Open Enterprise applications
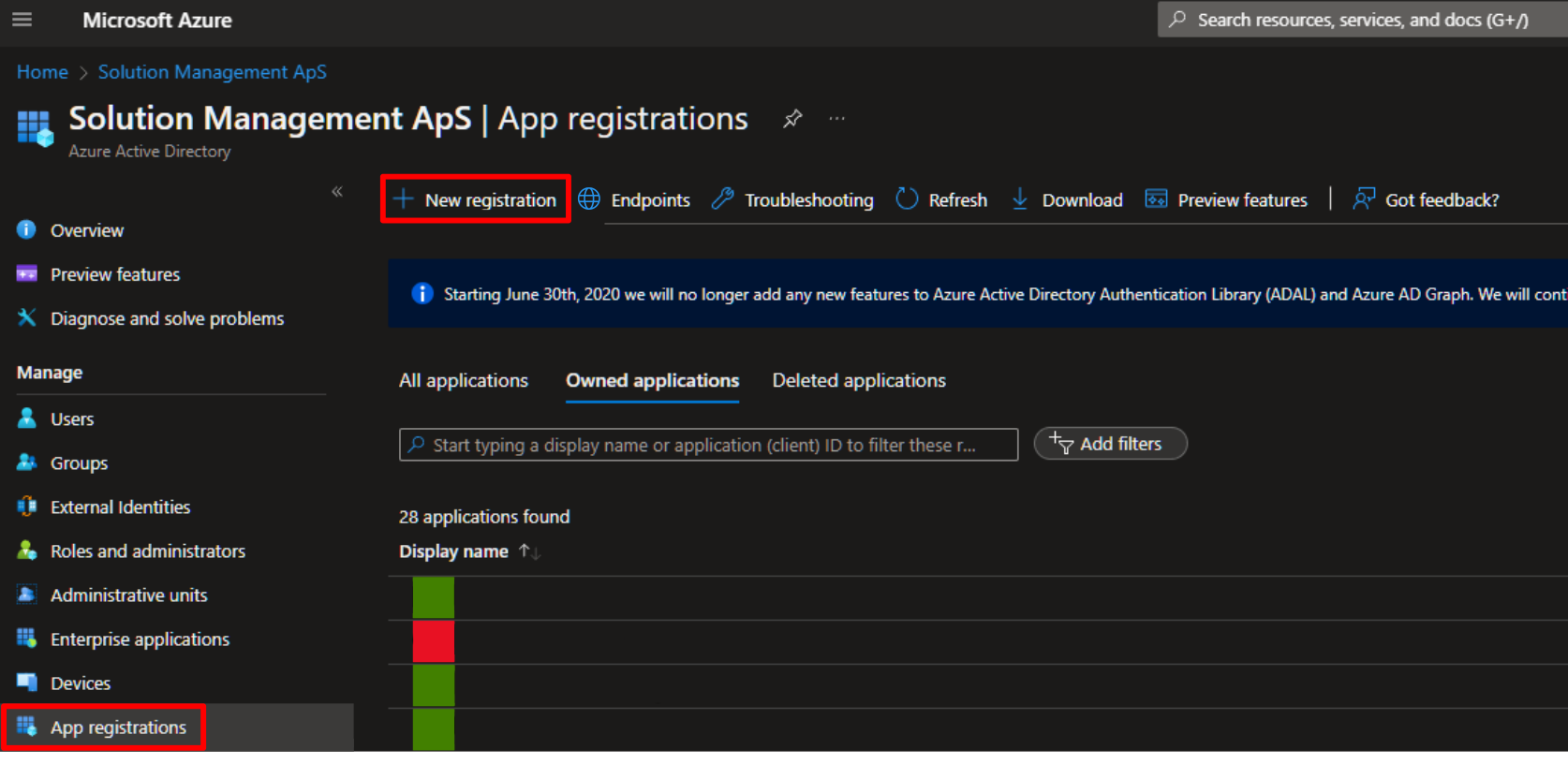This screenshot has width=1568, height=764. tap(140, 639)
